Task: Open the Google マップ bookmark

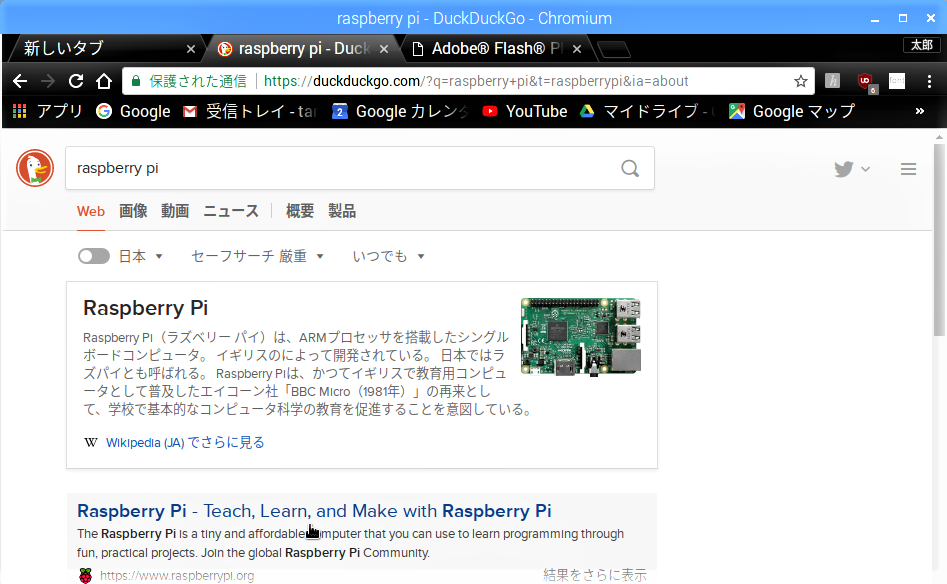Action: coord(792,111)
